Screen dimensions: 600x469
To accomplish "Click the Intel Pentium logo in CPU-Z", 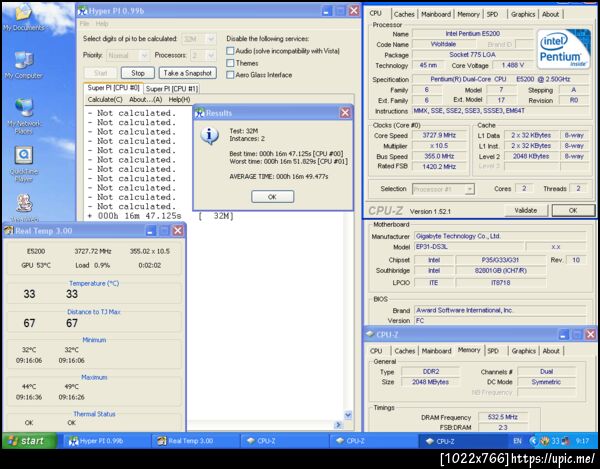I will pos(563,49).
